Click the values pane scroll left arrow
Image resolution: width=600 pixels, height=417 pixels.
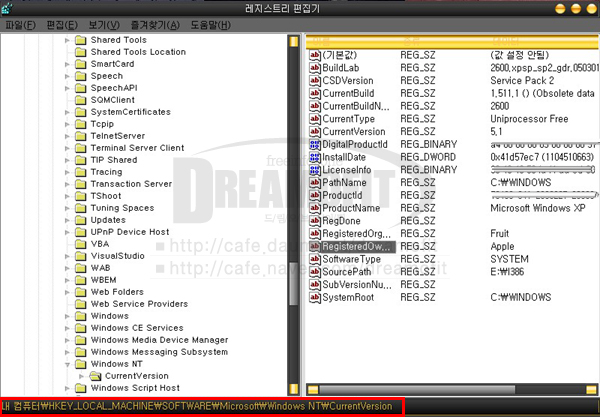(x=313, y=390)
